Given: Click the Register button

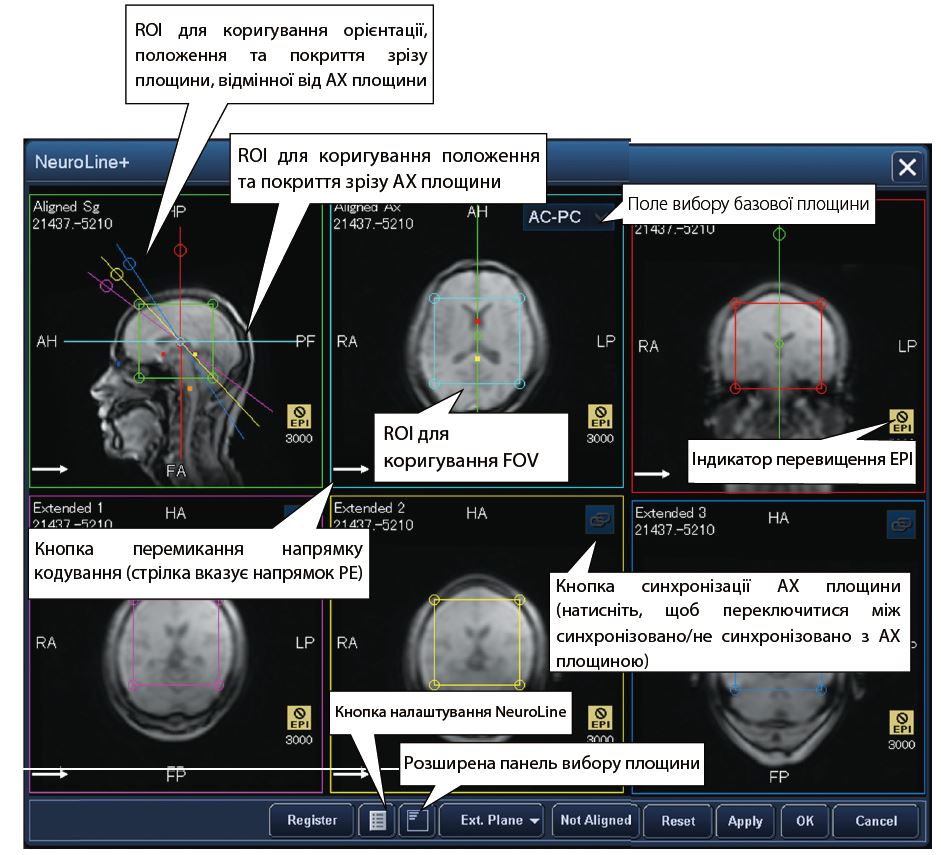Looking at the screenshot, I should click(312, 820).
